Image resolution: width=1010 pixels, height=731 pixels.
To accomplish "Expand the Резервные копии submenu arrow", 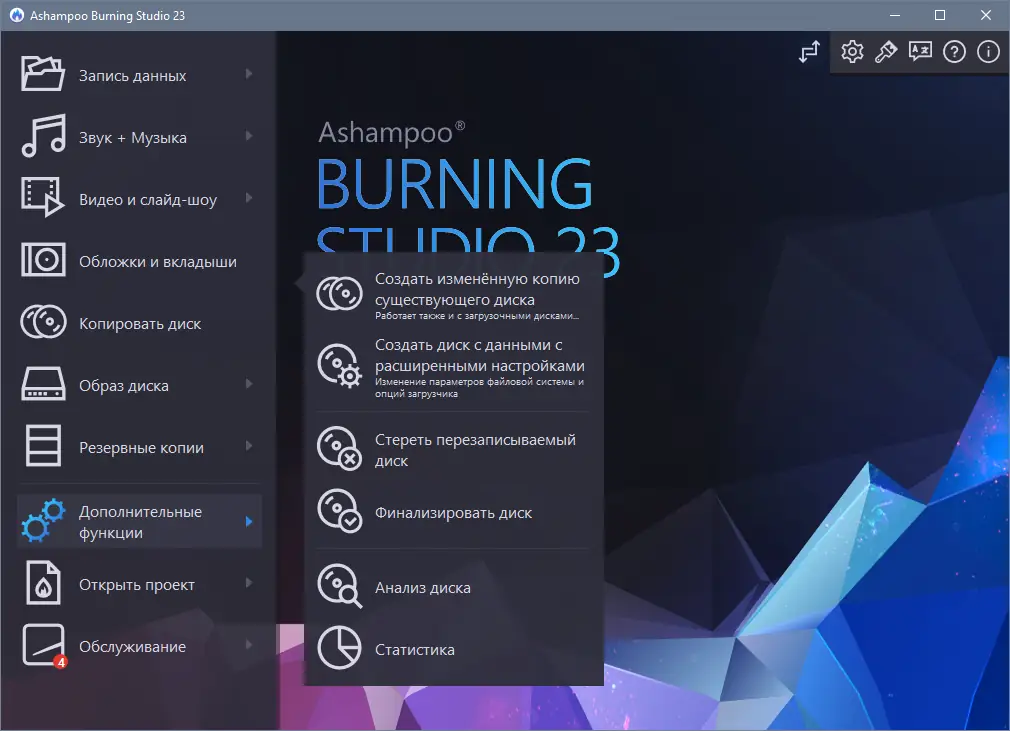I will coord(249,446).
